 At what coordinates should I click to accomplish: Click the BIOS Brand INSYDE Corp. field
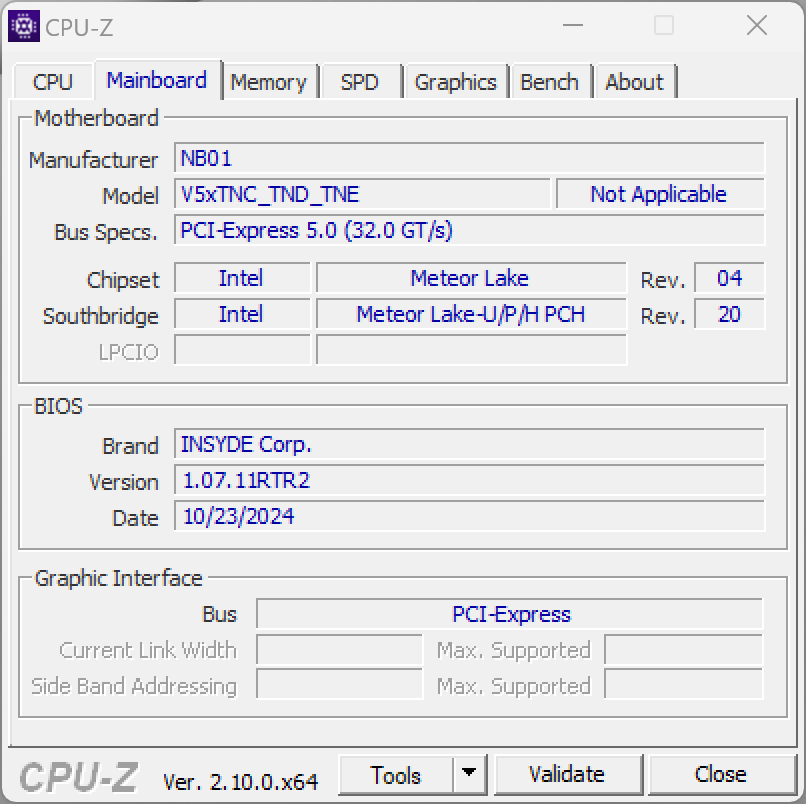click(469, 444)
